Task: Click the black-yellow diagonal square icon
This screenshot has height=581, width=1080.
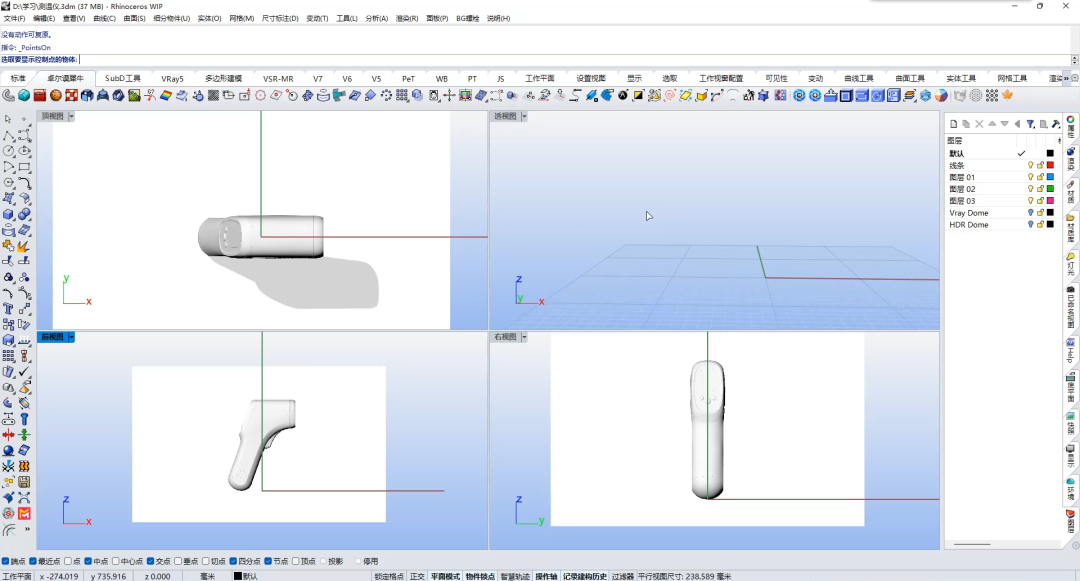Action: point(638,96)
